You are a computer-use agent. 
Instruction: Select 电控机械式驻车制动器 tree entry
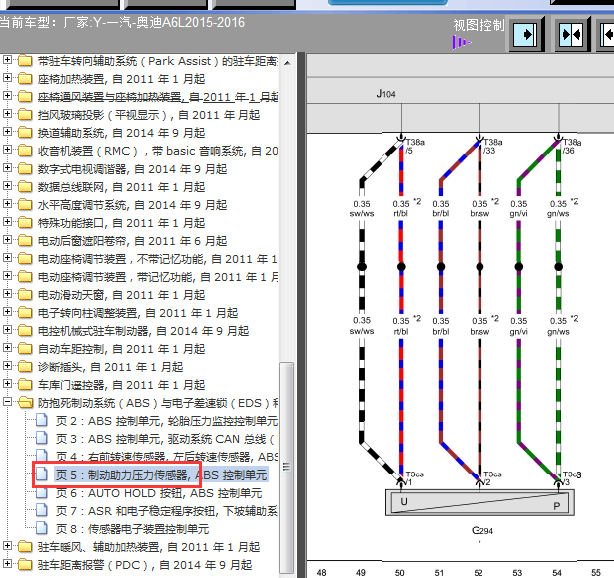pyautogui.click(x=143, y=331)
